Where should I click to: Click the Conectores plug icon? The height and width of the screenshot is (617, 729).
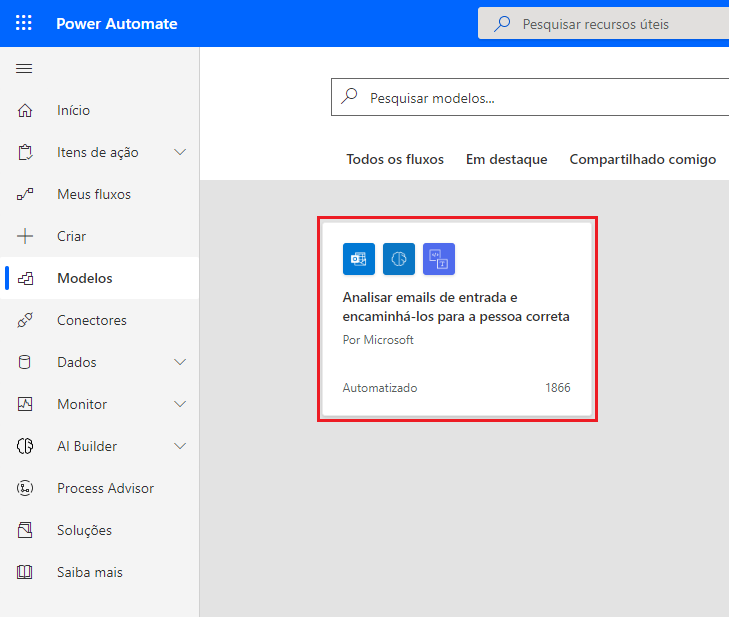25,320
